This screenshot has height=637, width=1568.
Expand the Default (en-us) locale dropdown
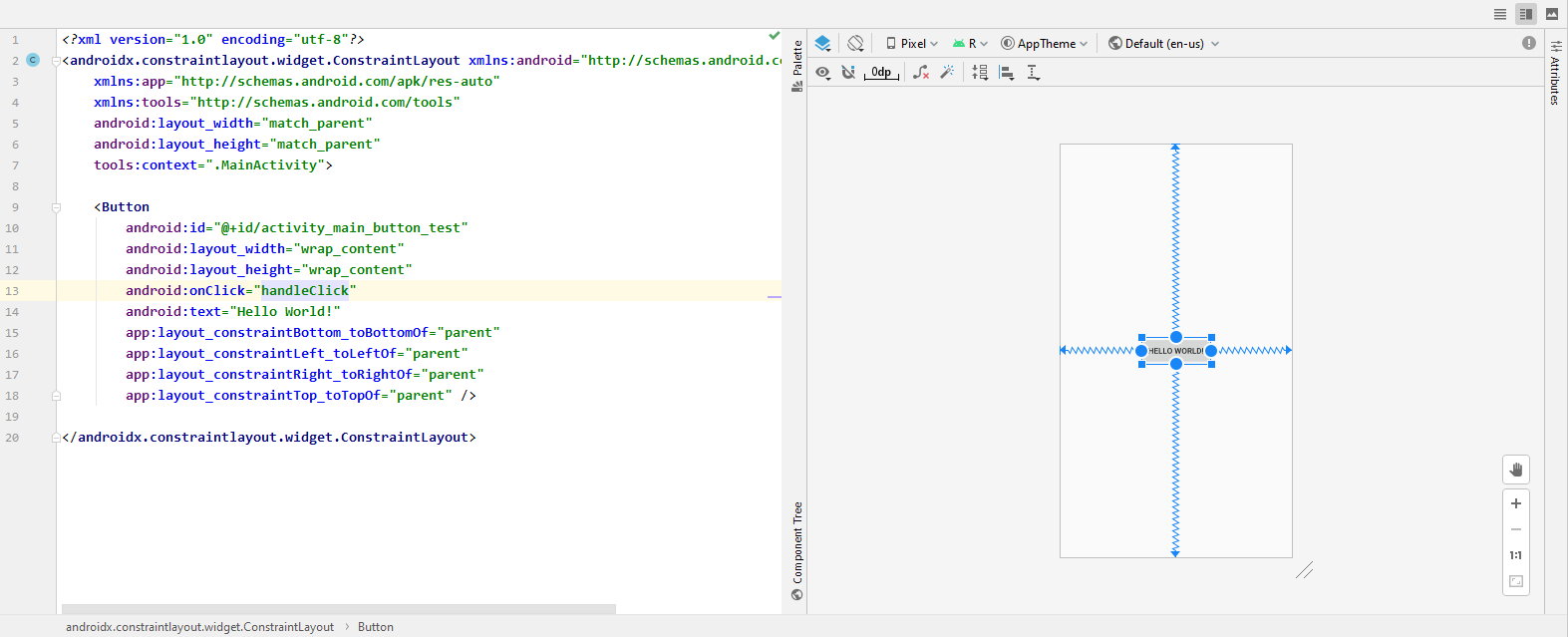(1163, 43)
